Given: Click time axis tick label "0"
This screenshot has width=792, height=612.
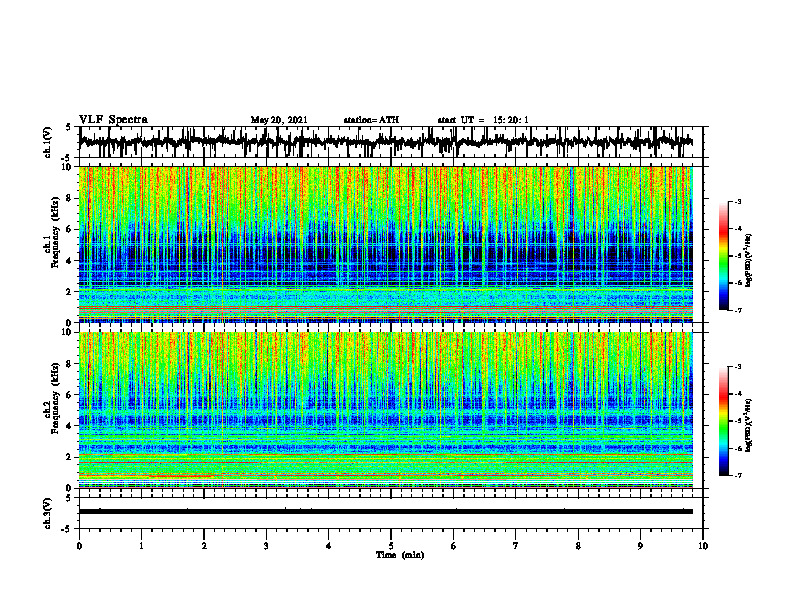Looking at the screenshot, I should click(x=79, y=546).
